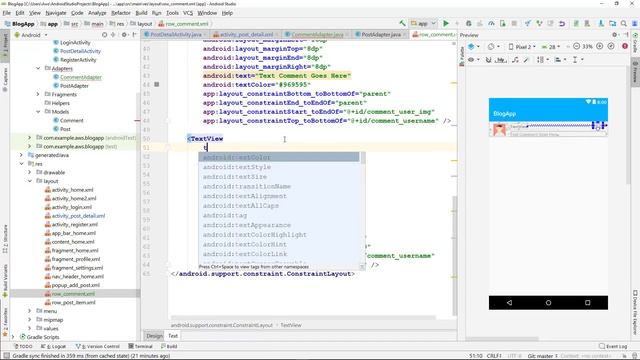Click Recents square button in phone preview
The height and width of the screenshot is (360, 640).
pyautogui.click(x=587, y=303)
